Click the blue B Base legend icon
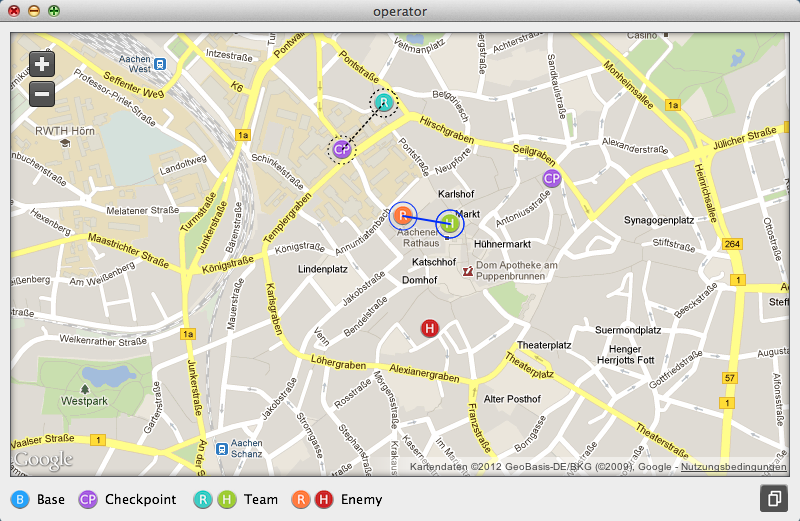 click(19, 499)
